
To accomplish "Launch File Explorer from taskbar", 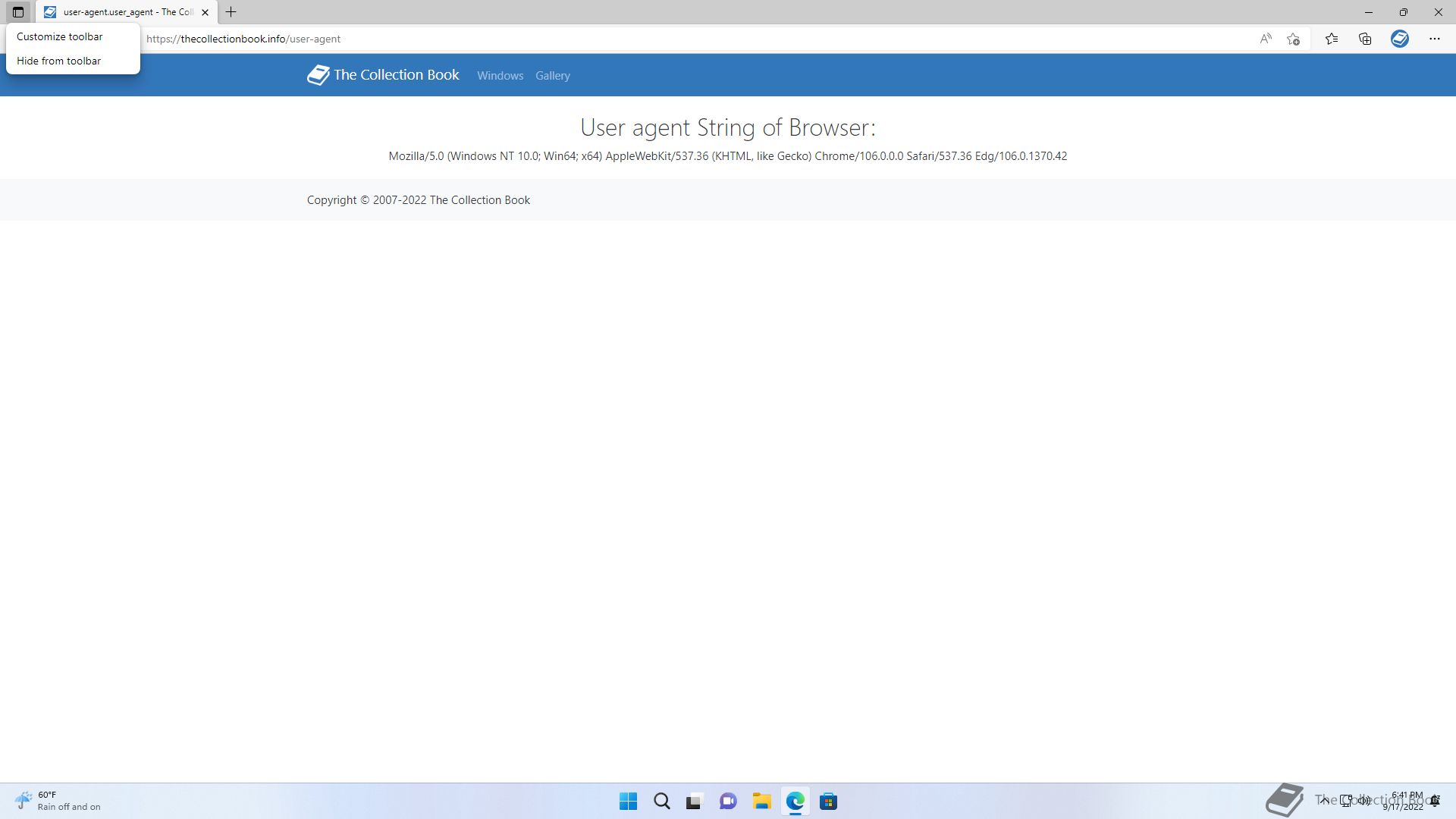I will (761, 802).
